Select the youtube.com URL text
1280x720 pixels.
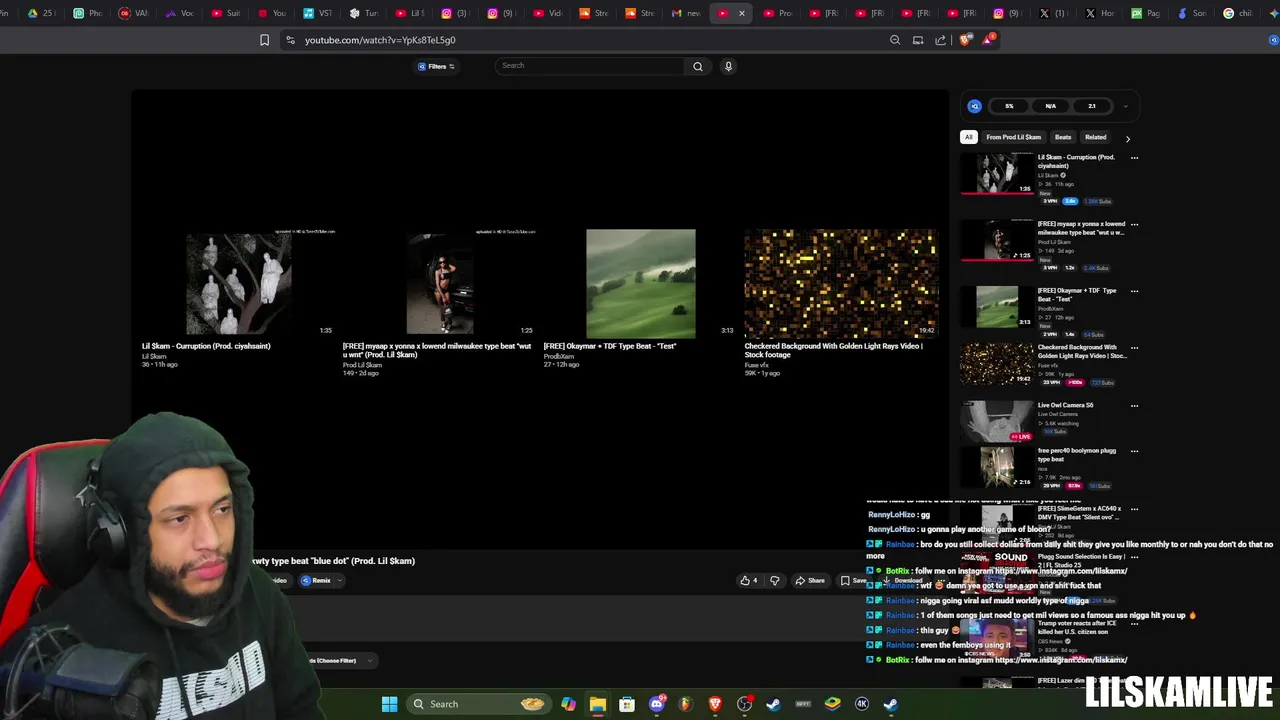point(380,40)
